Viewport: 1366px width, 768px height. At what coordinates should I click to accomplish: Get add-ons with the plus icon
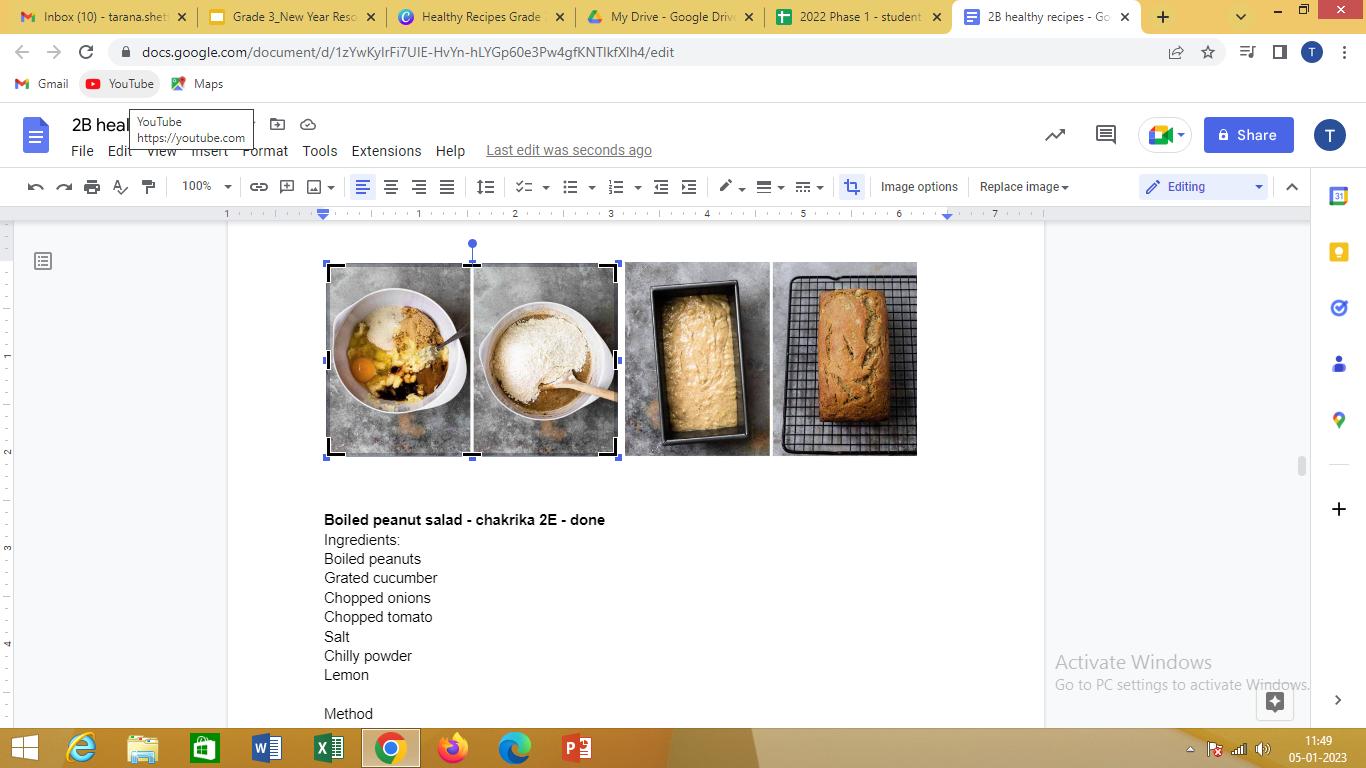point(1339,509)
